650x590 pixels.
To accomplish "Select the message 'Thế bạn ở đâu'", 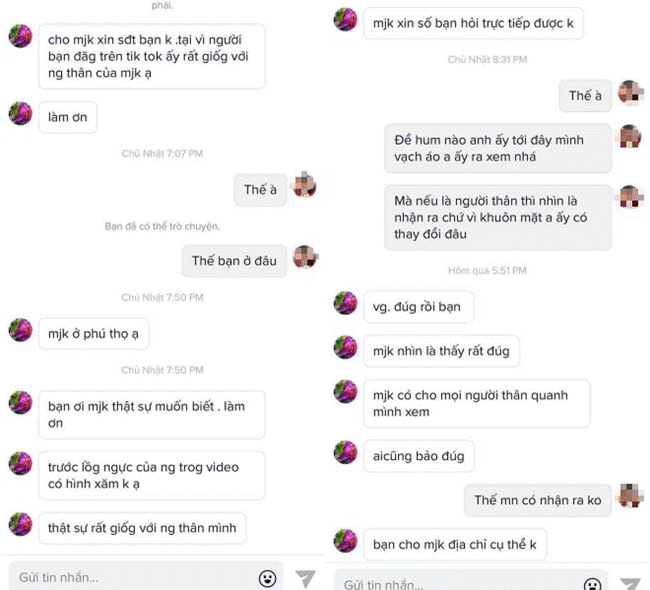I will point(234,261).
